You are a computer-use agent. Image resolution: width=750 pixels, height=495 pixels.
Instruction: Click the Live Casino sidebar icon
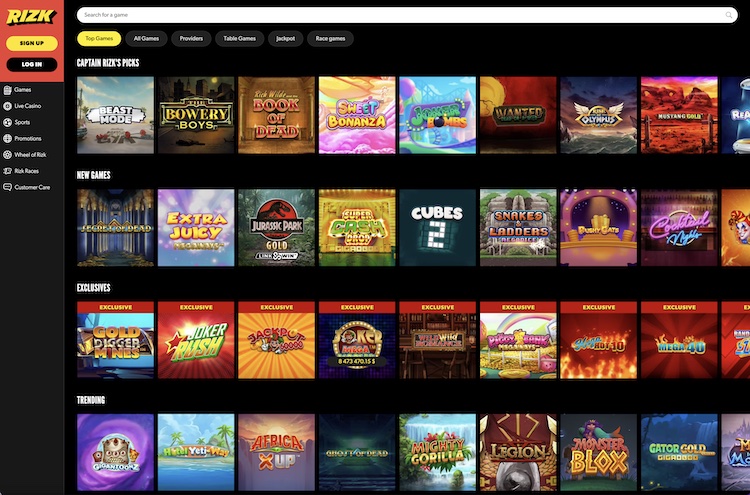click(7, 106)
